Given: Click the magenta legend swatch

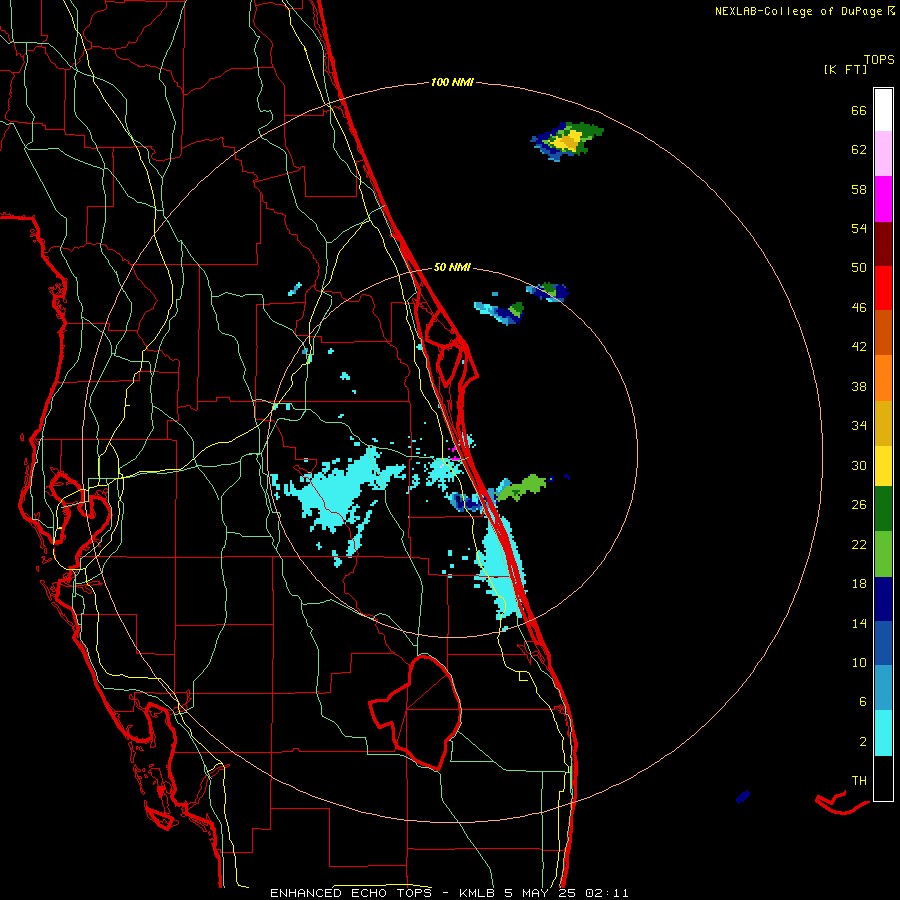Looking at the screenshot, I should pyautogui.click(x=883, y=199).
